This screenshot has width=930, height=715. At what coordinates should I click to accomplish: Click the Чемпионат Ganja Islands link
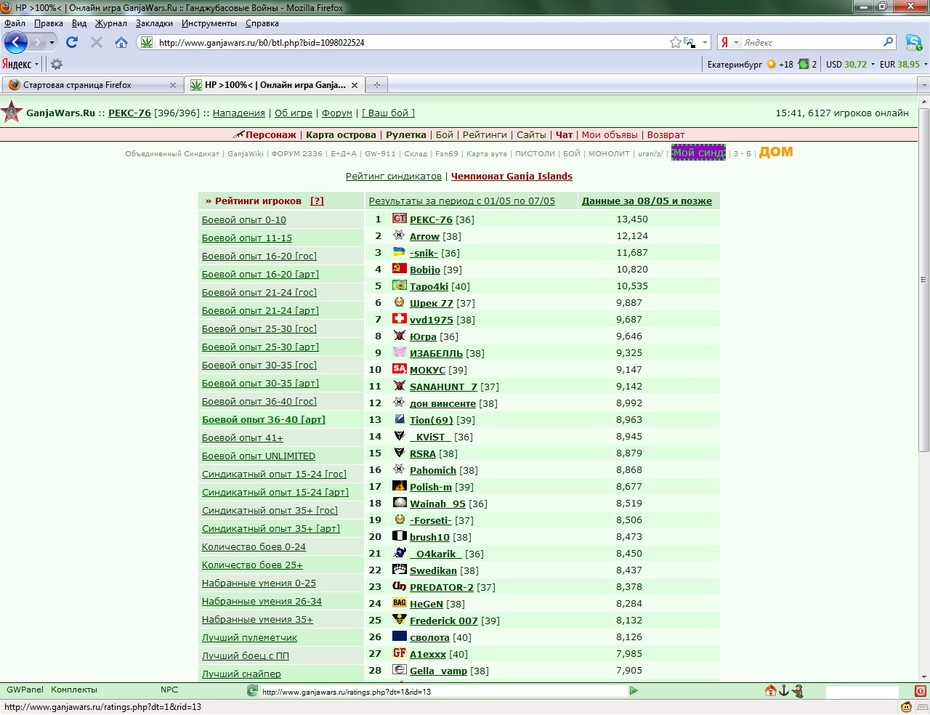(511, 176)
